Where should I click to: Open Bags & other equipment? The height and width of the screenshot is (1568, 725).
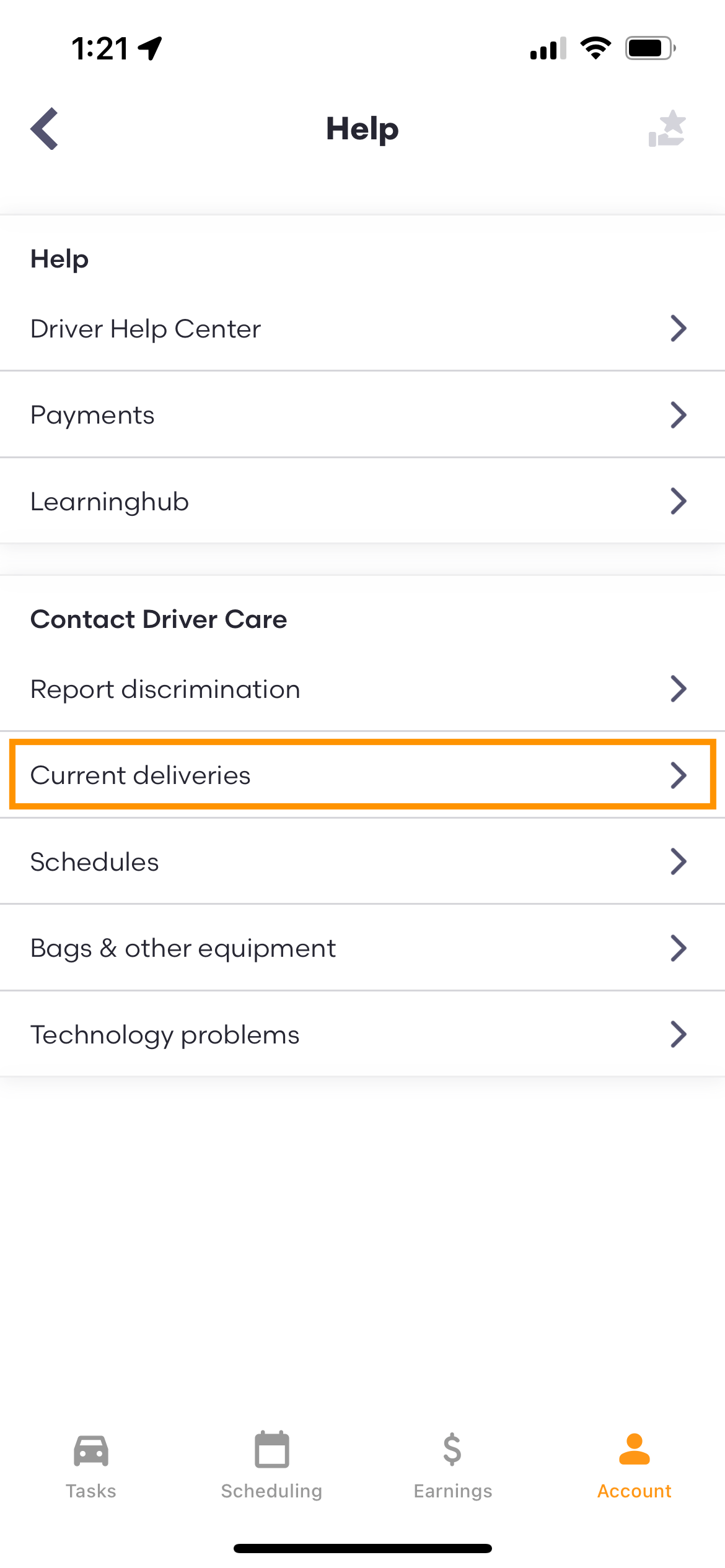click(x=362, y=947)
